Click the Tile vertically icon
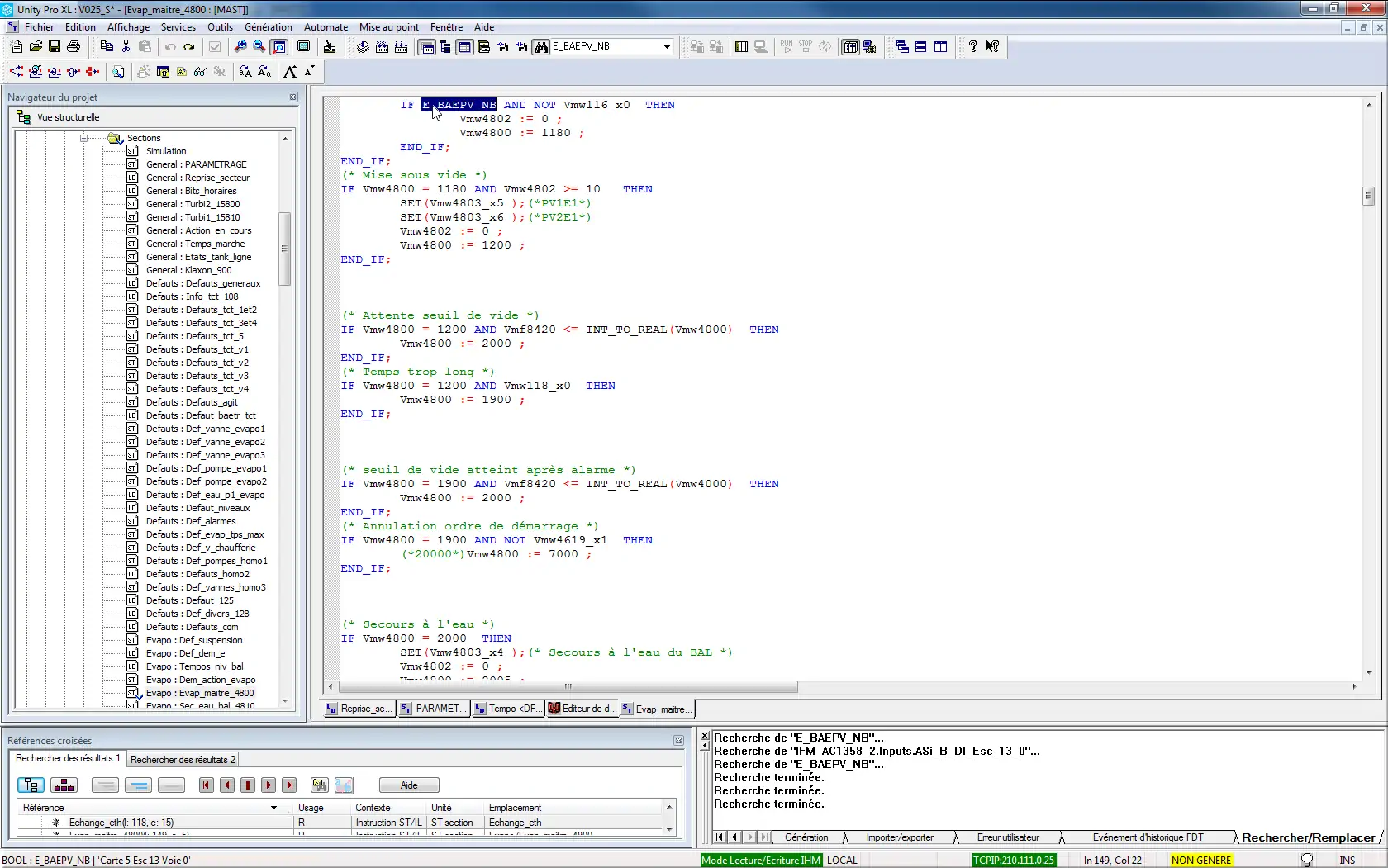 (940, 47)
